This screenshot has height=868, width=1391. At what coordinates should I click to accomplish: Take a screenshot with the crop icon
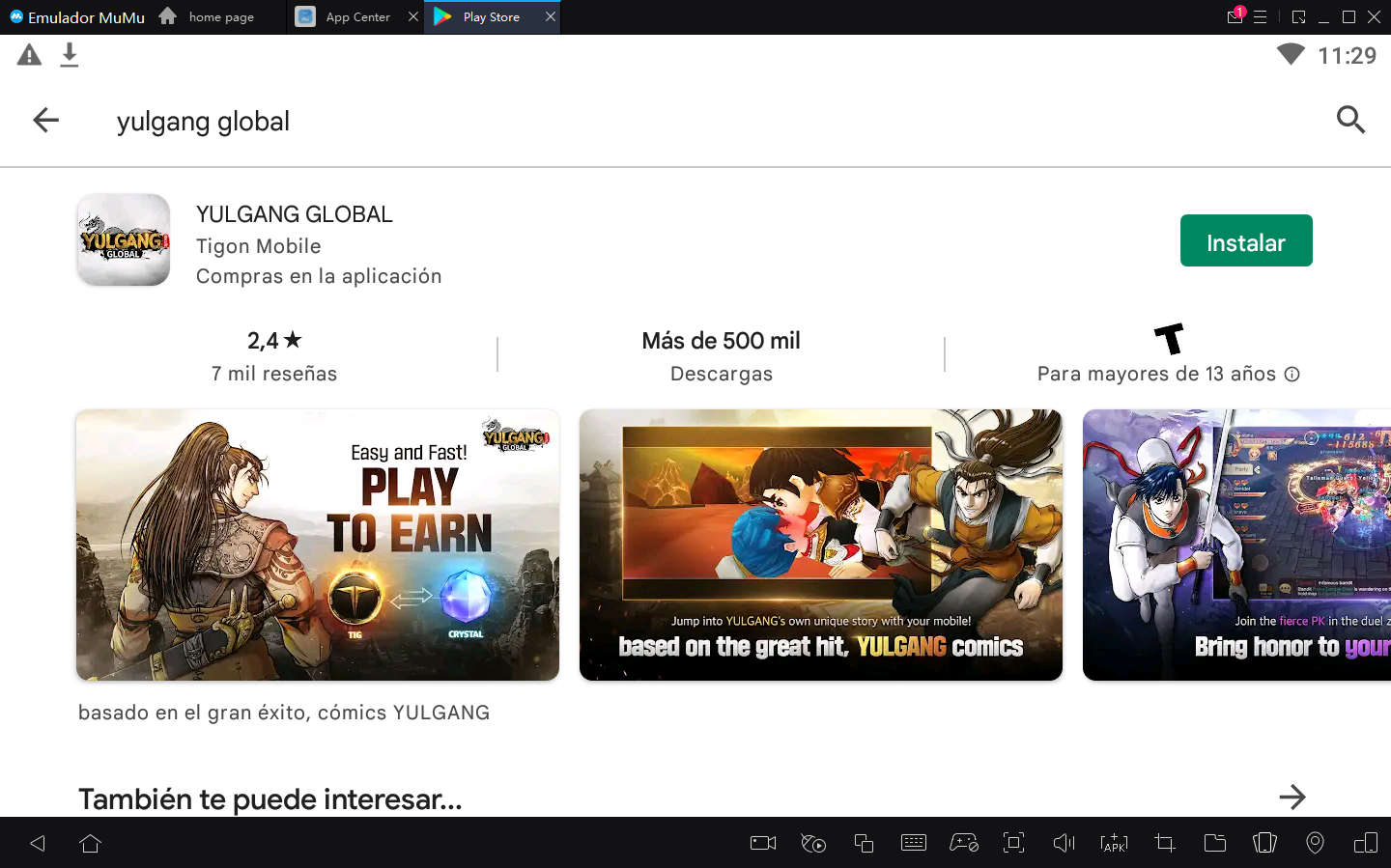pyautogui.click(x=1164, y=843)
